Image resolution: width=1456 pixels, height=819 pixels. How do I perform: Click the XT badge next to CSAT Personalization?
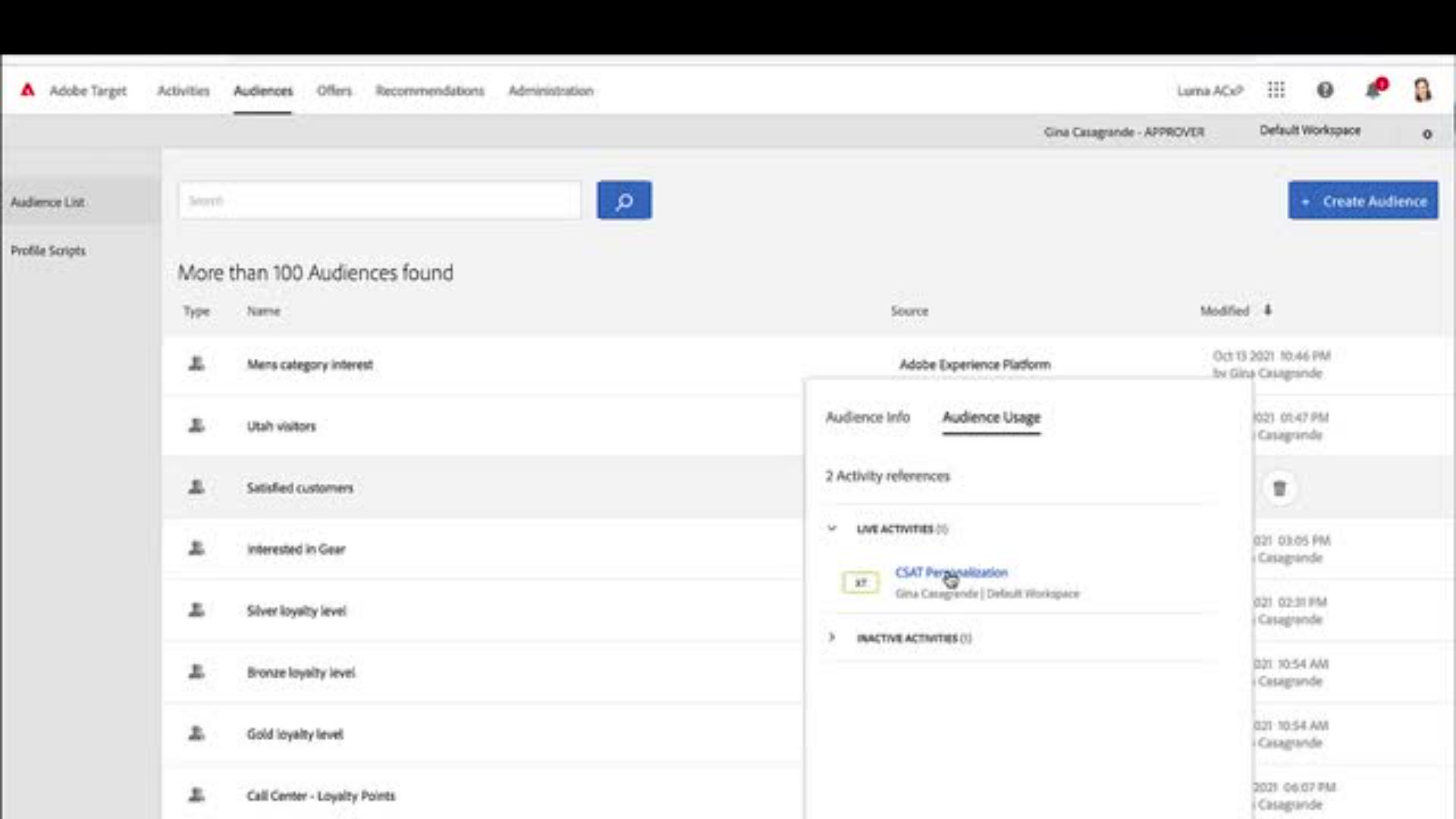tap(860, 582)
